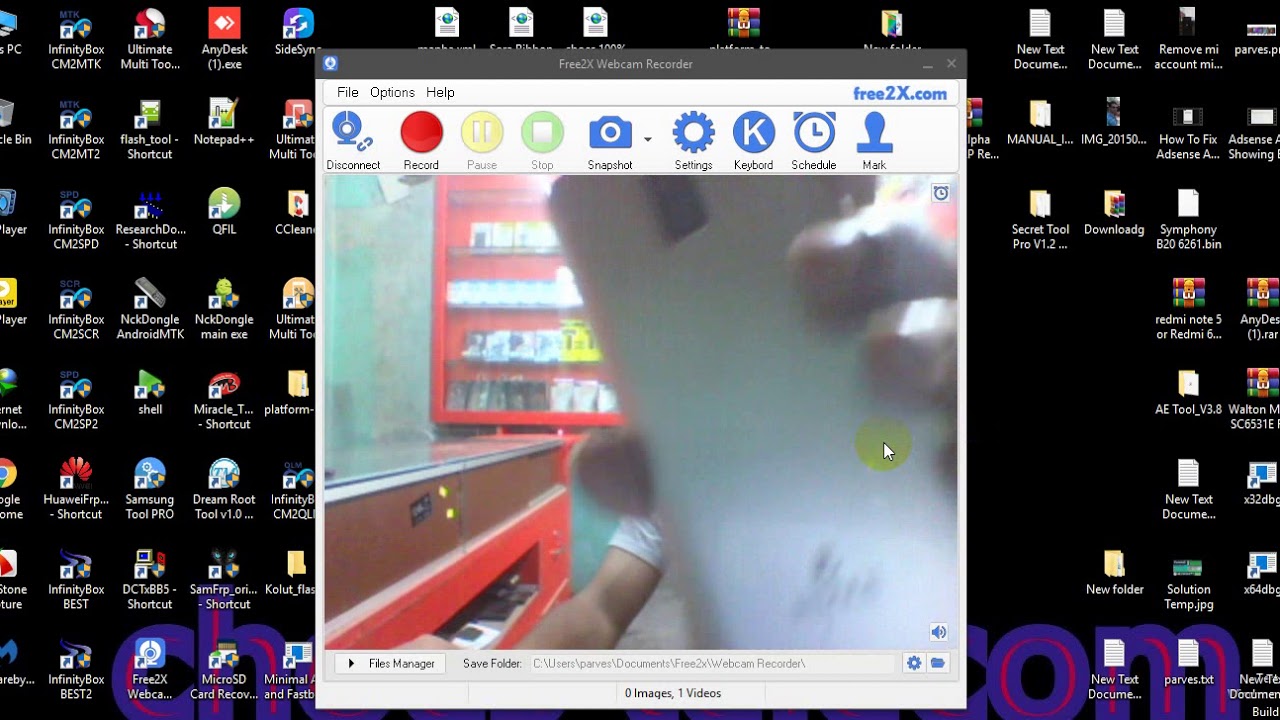The width and height of the screenshot is (1280, 720).
Task: Click the Stop recording icon
Action: point(542,141)
